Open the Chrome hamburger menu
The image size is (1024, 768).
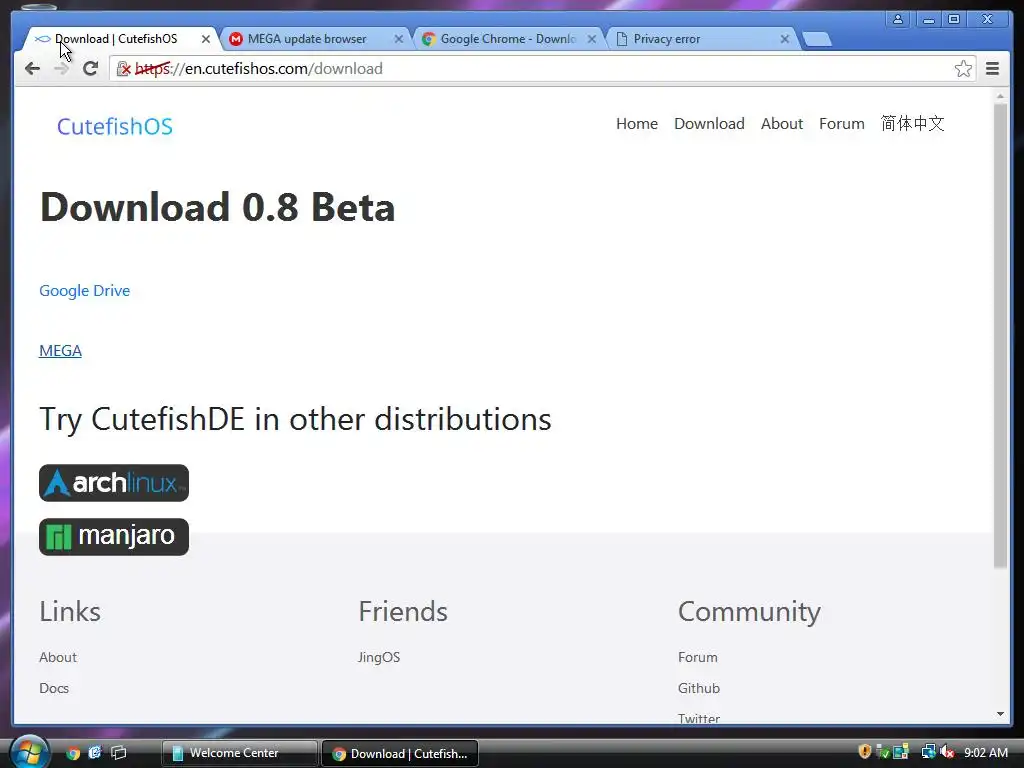pos(992,69)
